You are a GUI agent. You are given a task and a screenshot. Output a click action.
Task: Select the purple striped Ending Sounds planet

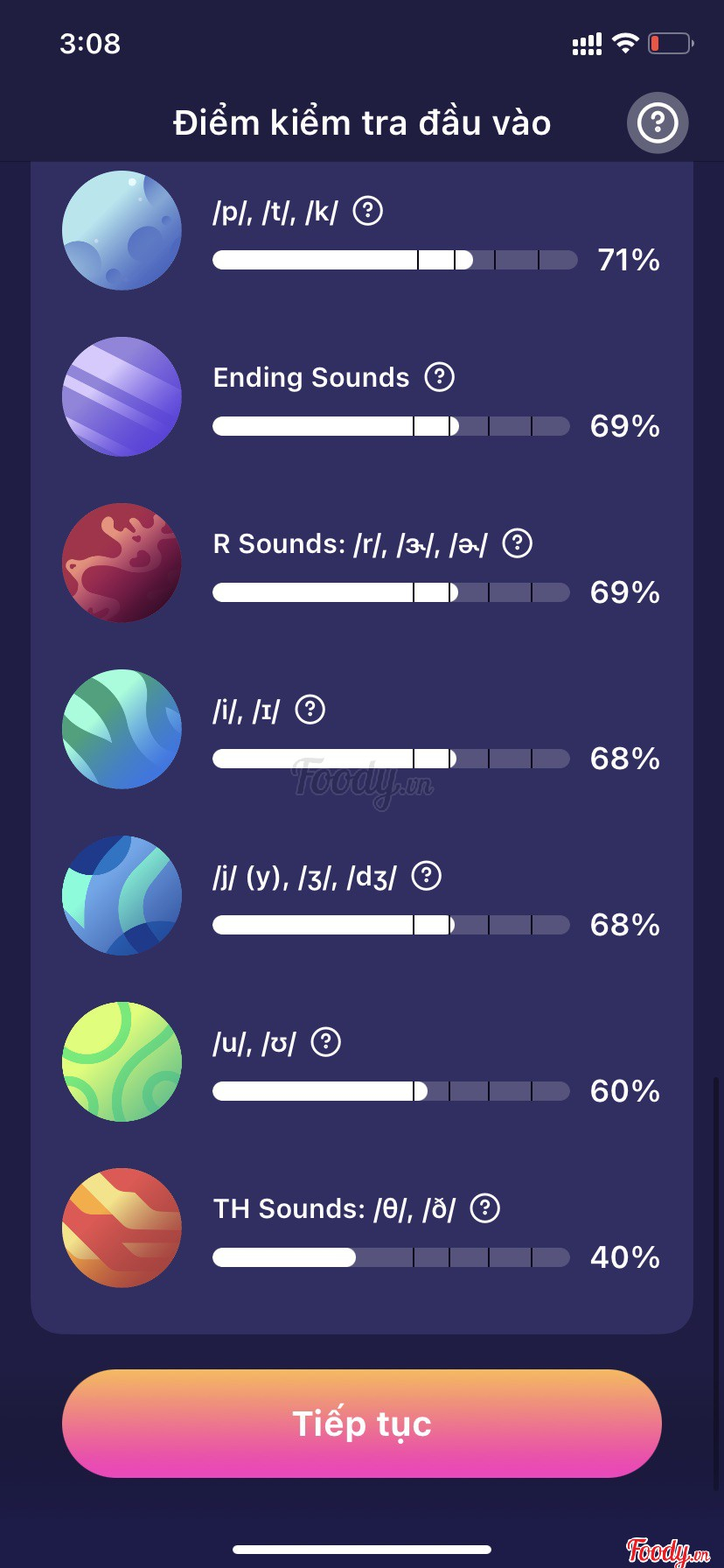click(x=122, y=397)
